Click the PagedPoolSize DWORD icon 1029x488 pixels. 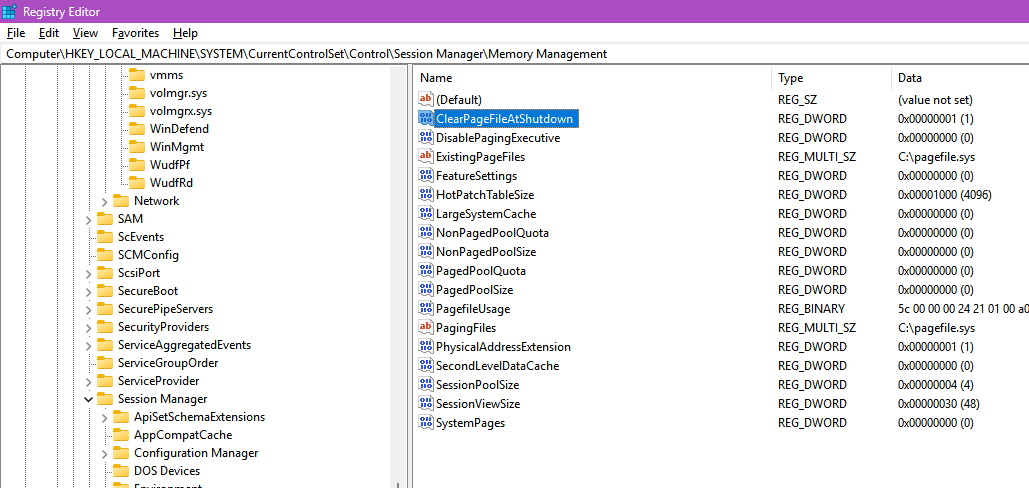tap(427, 289)
